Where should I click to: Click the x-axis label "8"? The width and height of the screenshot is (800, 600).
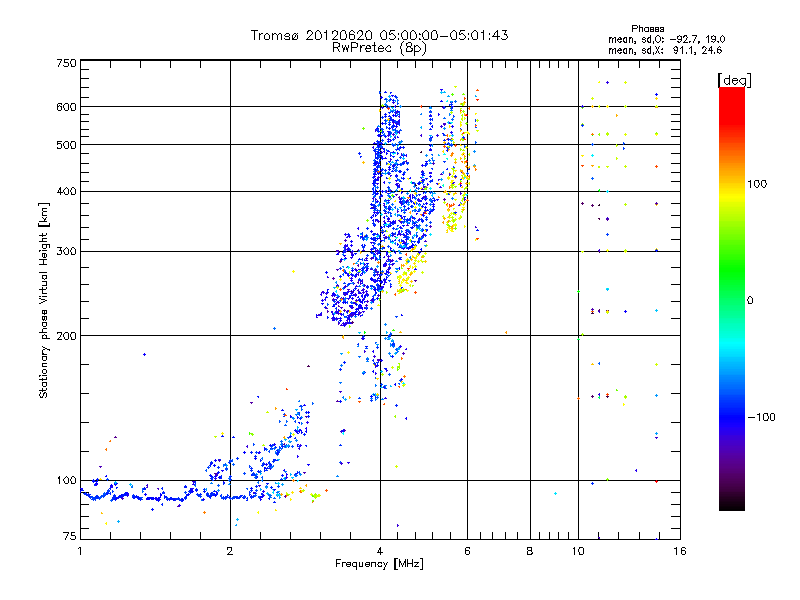(x=530, y=551)
